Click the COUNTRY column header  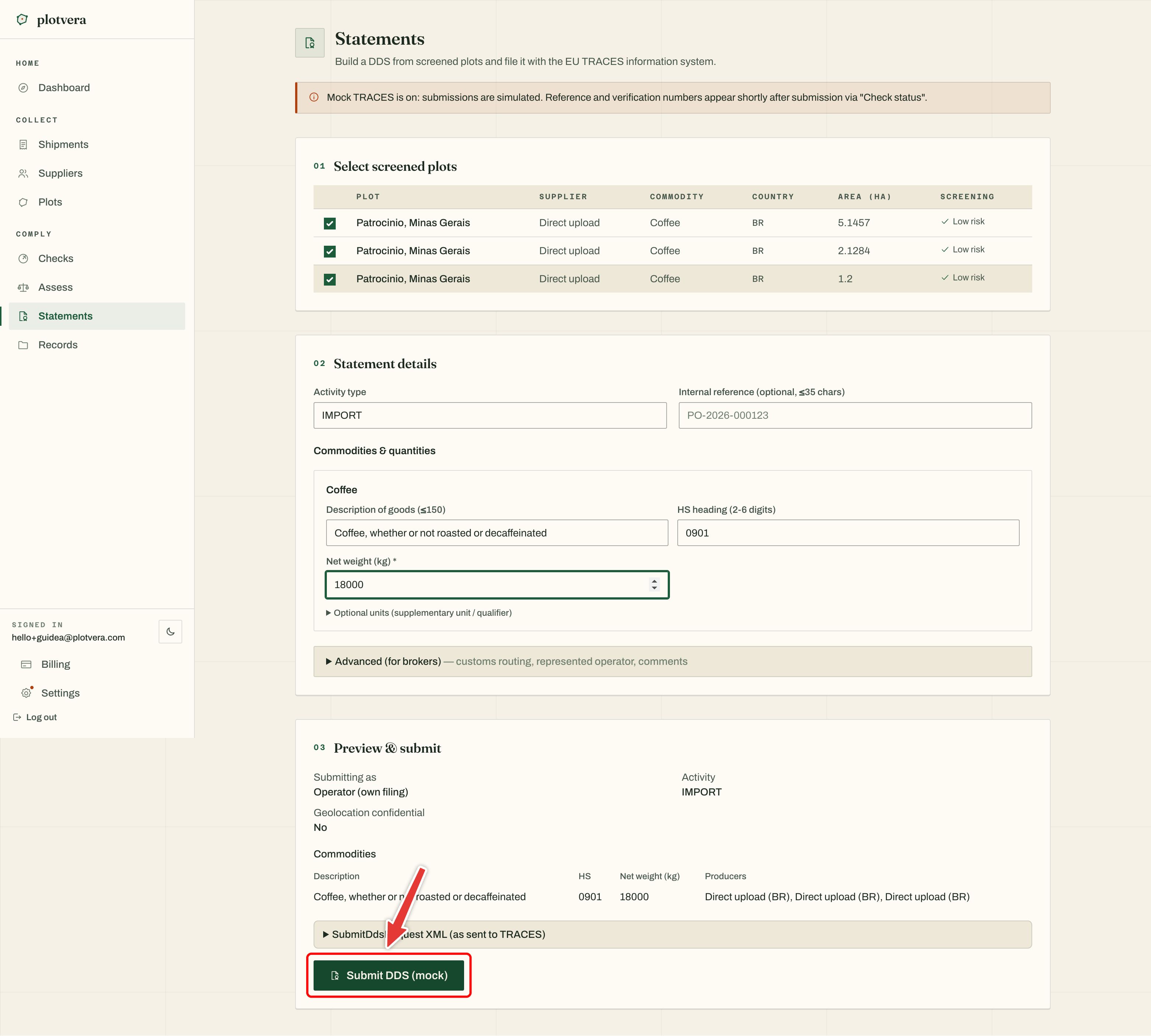[773, 197]
